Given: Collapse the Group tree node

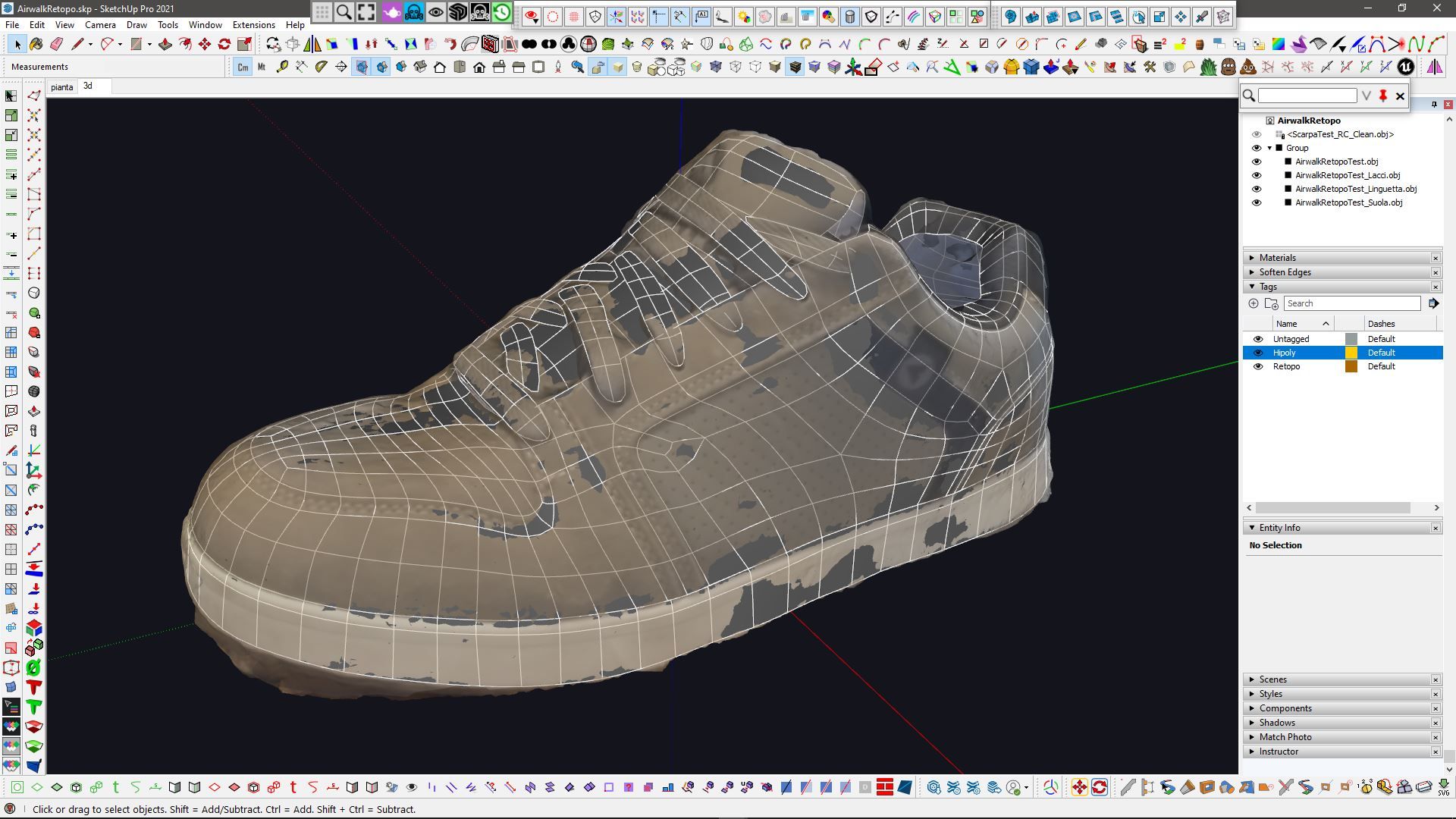Looking at the screenshot, I should pyautogui.click(x=1269, y=148).
